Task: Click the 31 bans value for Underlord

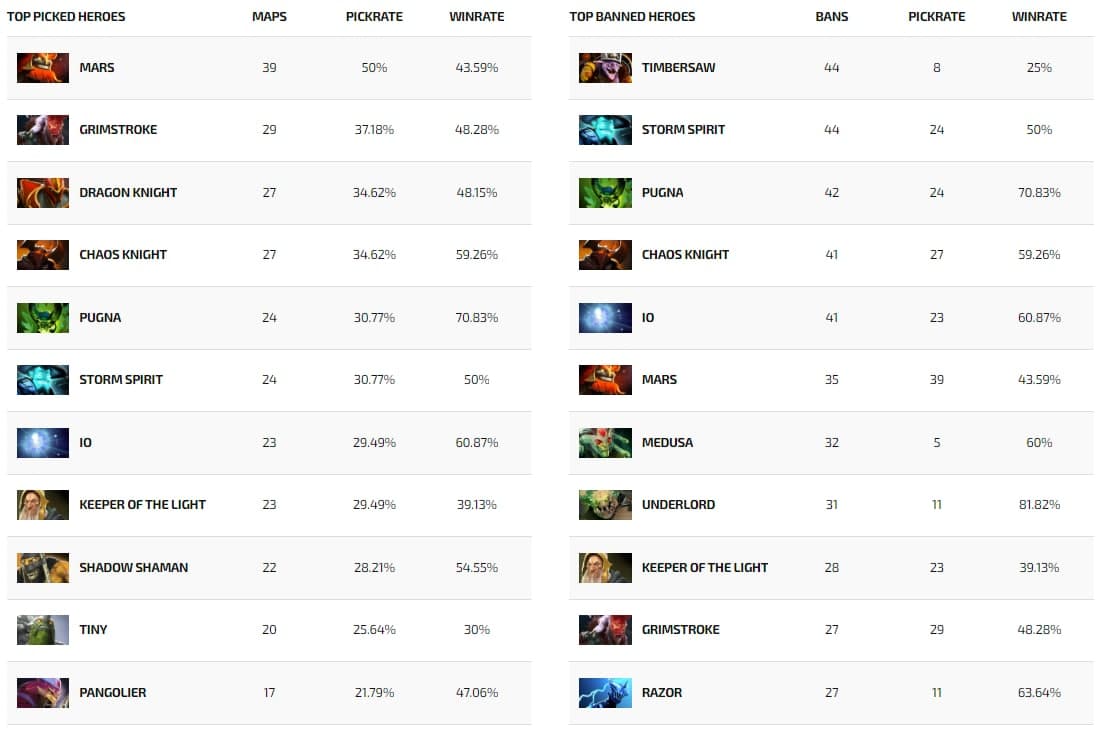Action: (x=831, y=504)
